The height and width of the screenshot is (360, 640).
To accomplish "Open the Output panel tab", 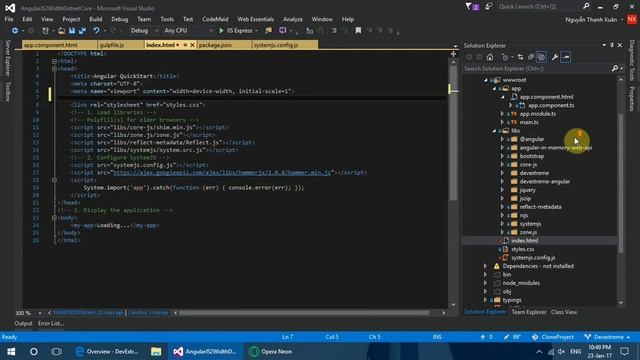I will [x=23, y=323].
